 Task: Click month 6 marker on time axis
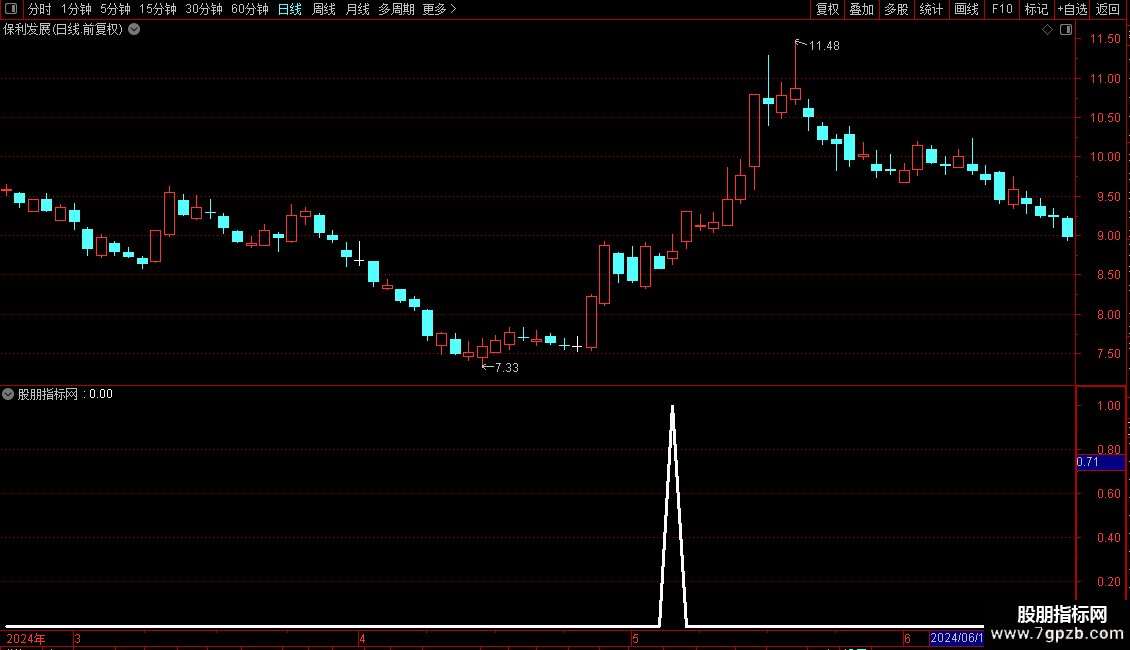(x=907, y=639)
